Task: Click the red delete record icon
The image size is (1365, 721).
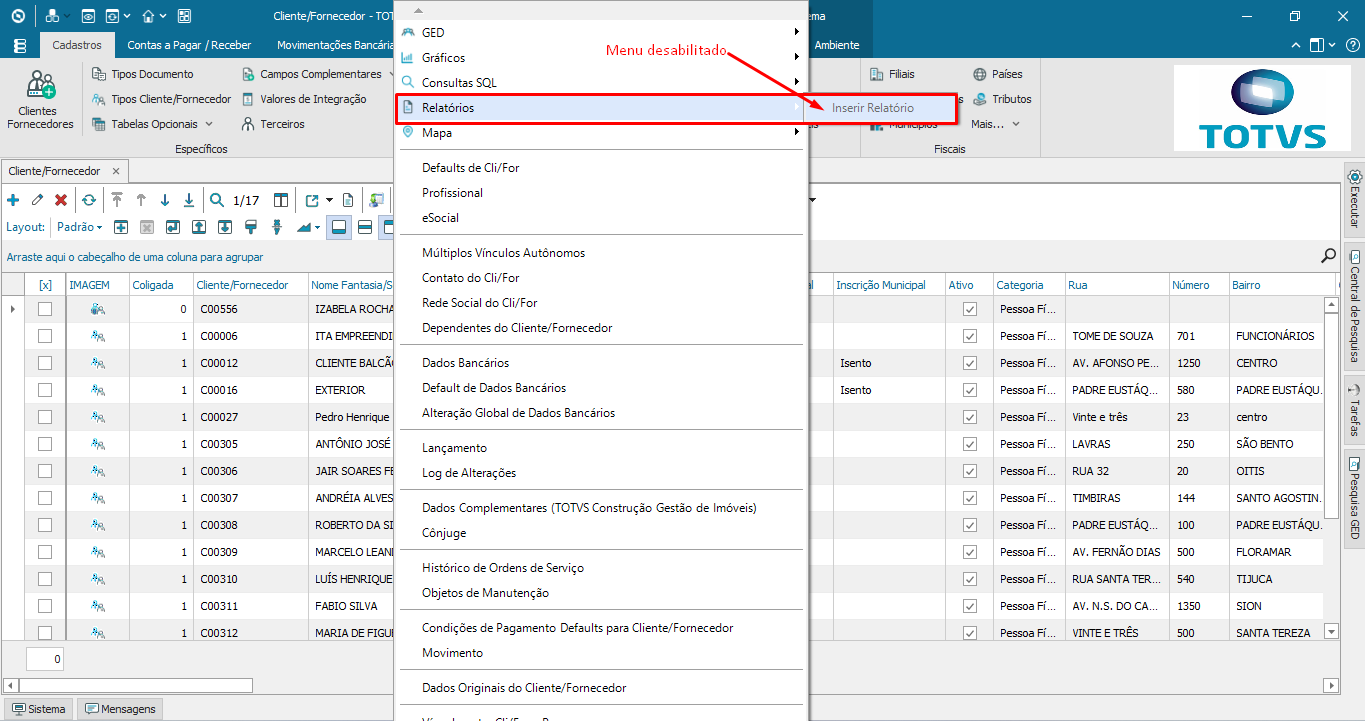Action: click(x=59, y=200)
